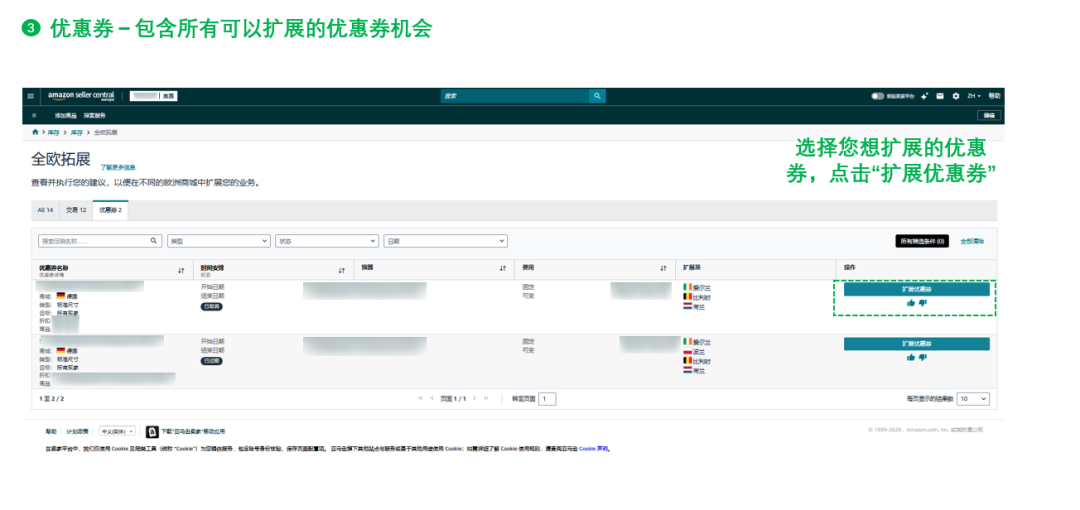Open the marketplace selector showing 英国
This screenshot has height=510, width=1080.
point(154,96)
